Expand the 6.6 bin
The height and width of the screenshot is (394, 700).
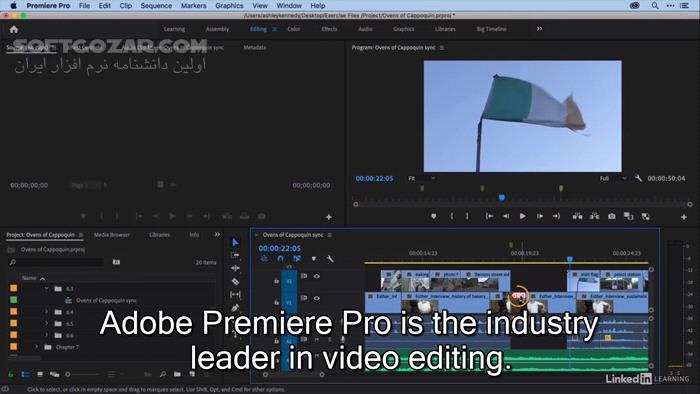pos(46,335)
